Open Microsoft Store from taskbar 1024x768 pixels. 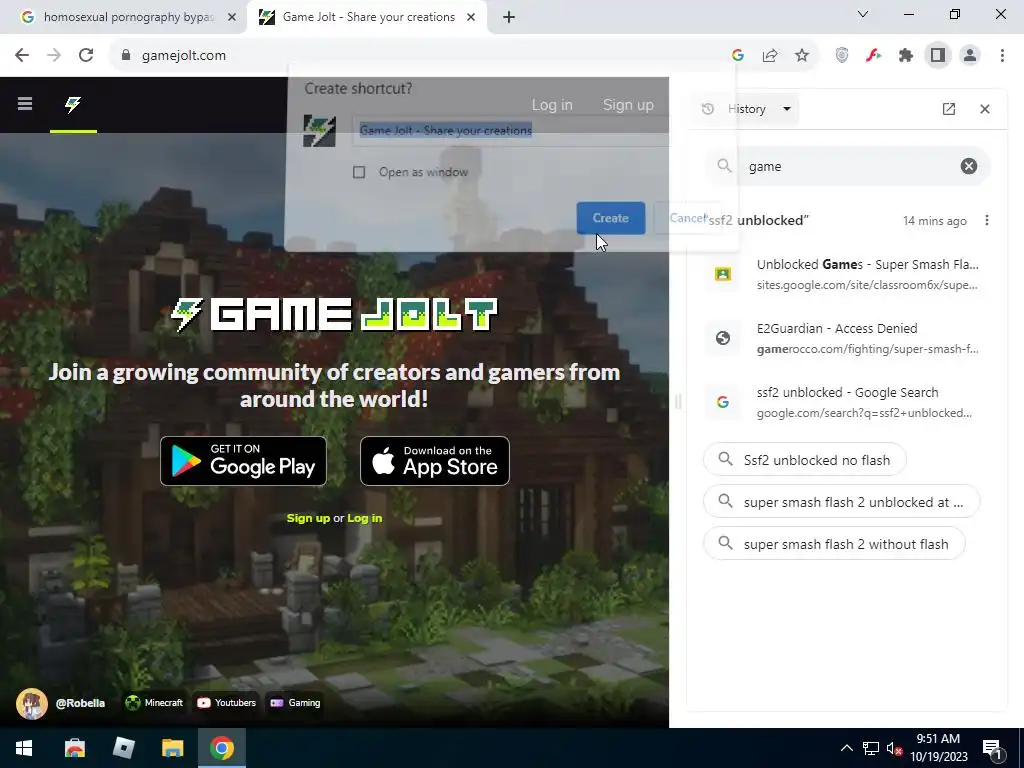(74, 748)
